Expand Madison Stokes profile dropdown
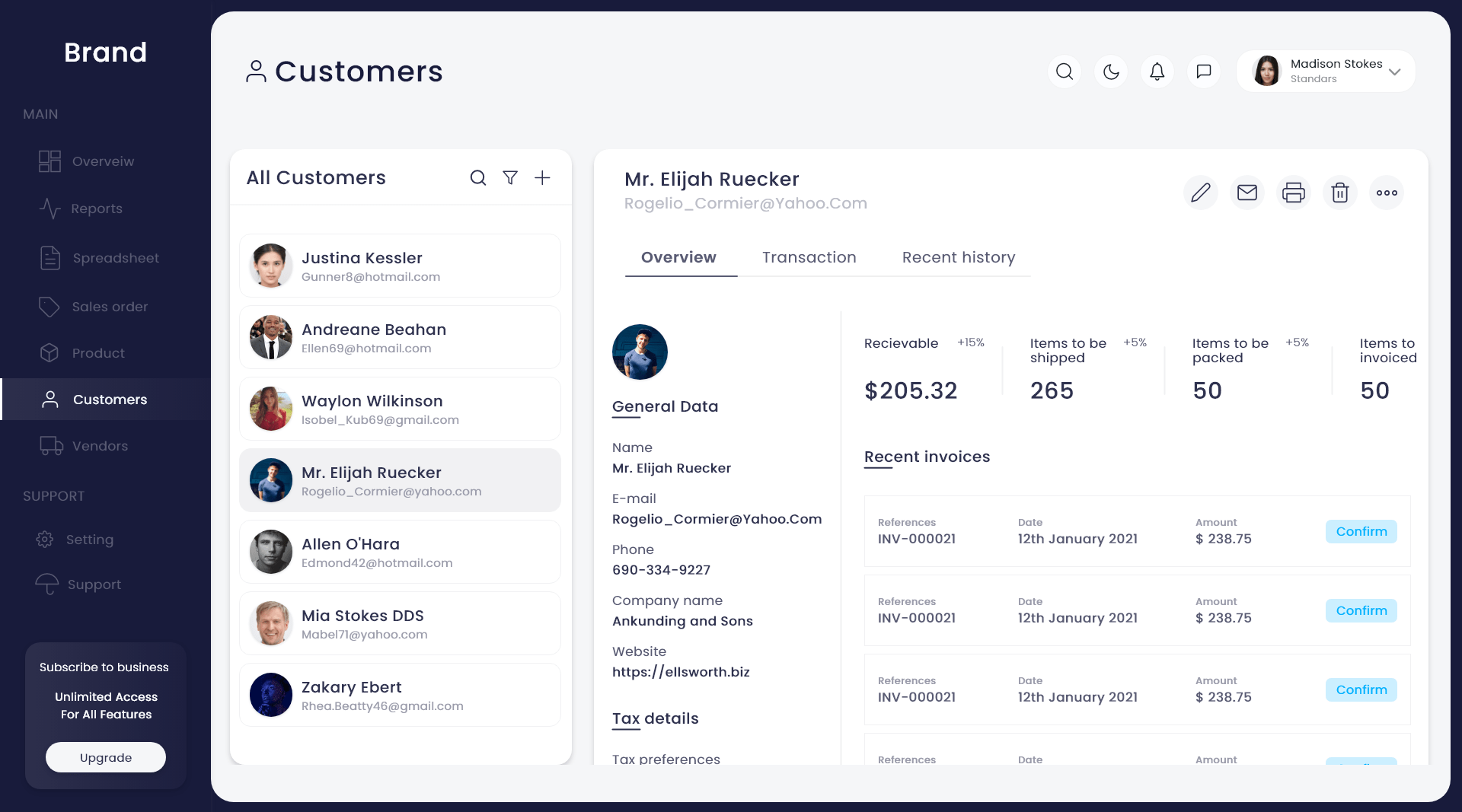This screenshot has height=812, width=1462. tap(1396, 72)
